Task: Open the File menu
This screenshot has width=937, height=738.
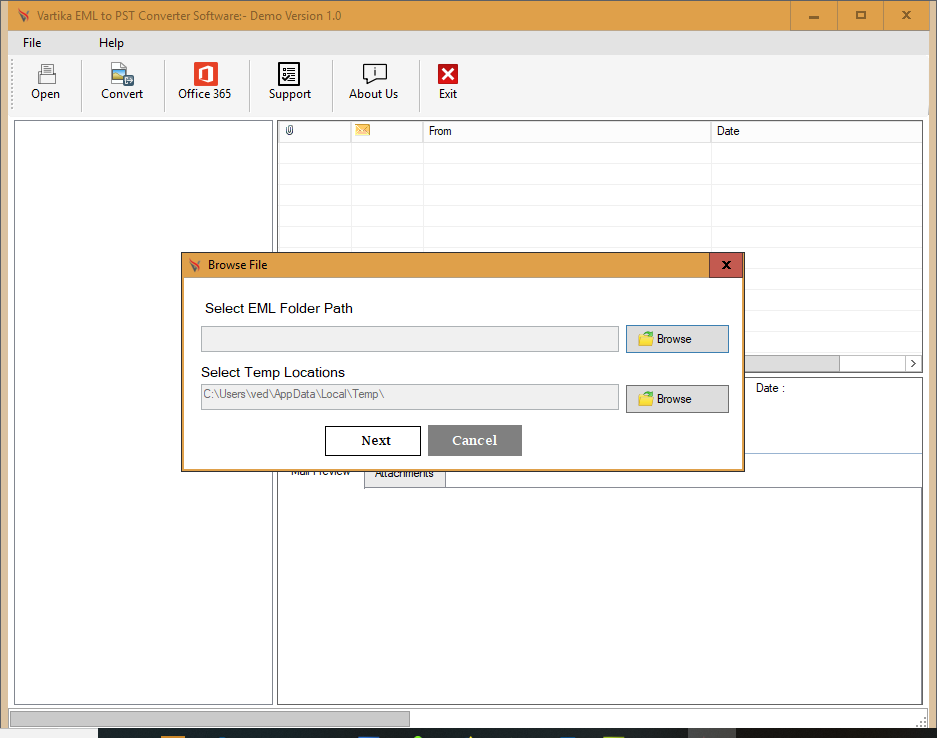Action: click(x=32, y=43)
